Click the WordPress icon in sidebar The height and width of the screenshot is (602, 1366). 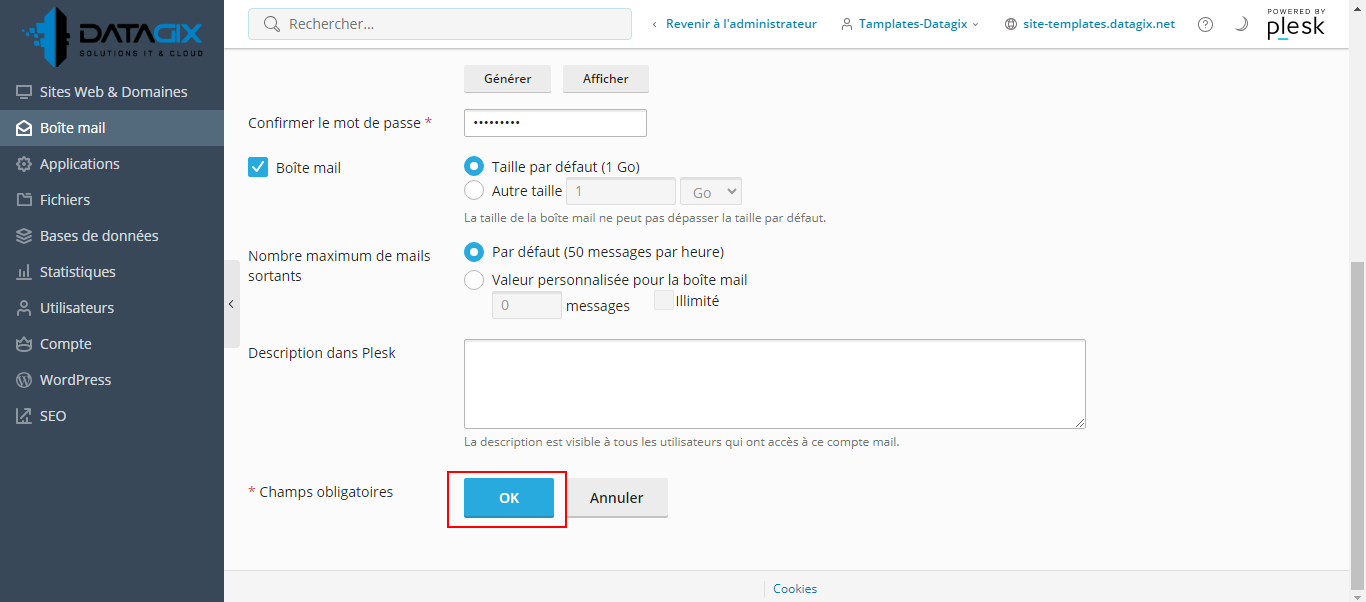(23, 380)
